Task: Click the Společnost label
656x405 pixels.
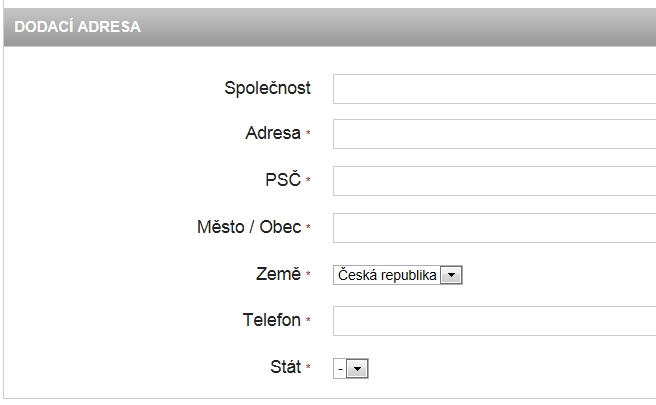Action: [x=267, y=88]
